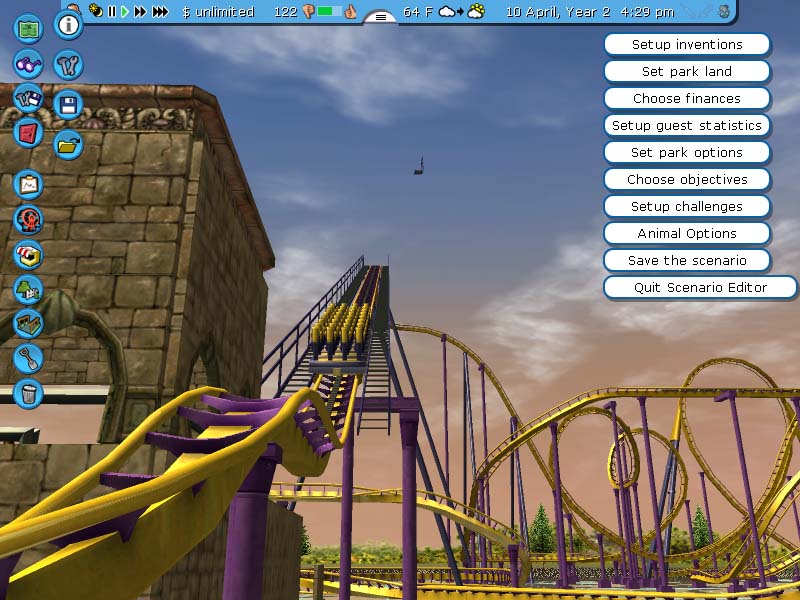Click the '64 F' temperature readout
Screen dimensions: 800x600
pyautogui.click(x=417, y=12)
